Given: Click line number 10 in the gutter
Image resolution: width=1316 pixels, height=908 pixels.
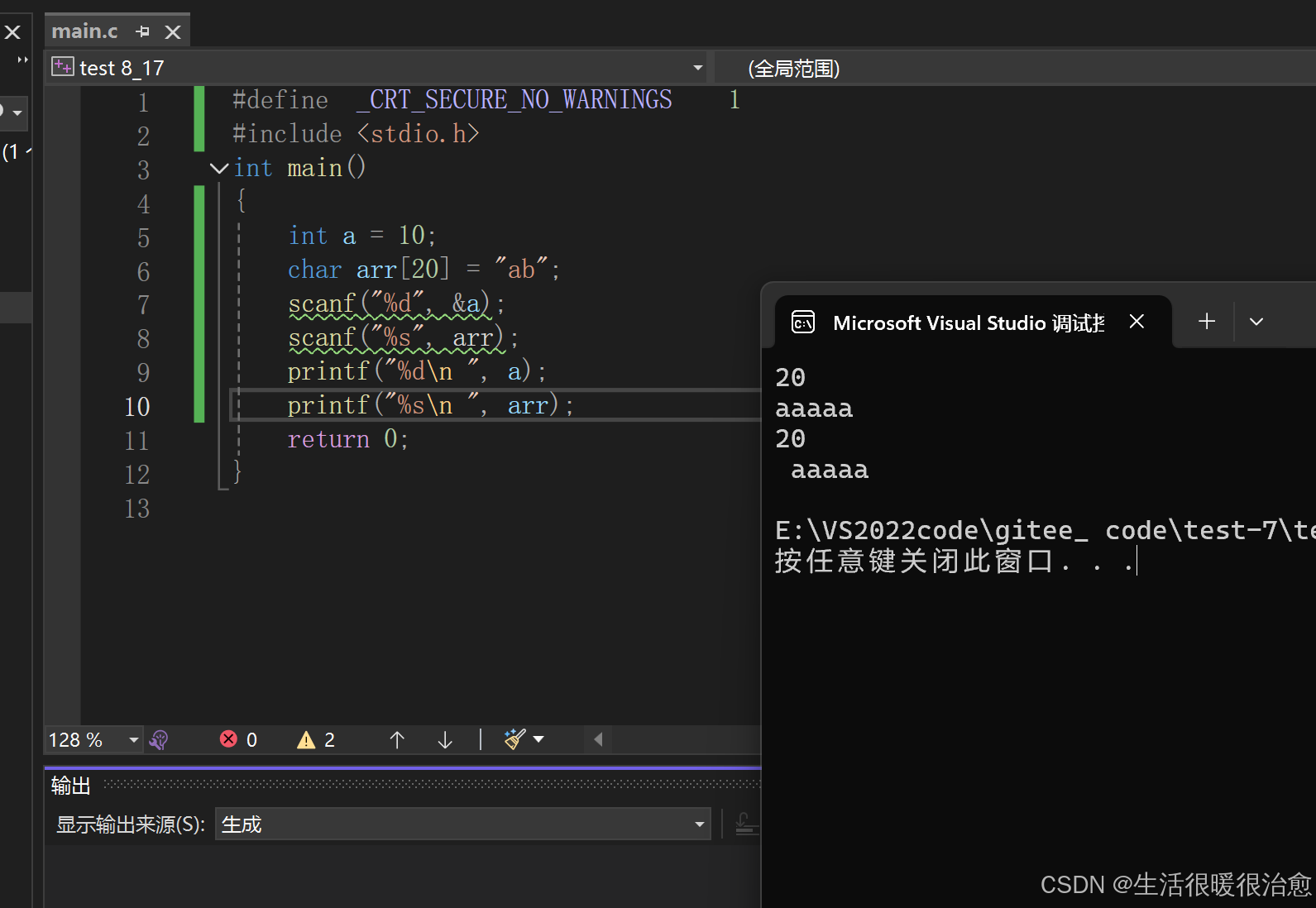Looking at the screenshot, I should pyautogui.click(x=136, y=407).
